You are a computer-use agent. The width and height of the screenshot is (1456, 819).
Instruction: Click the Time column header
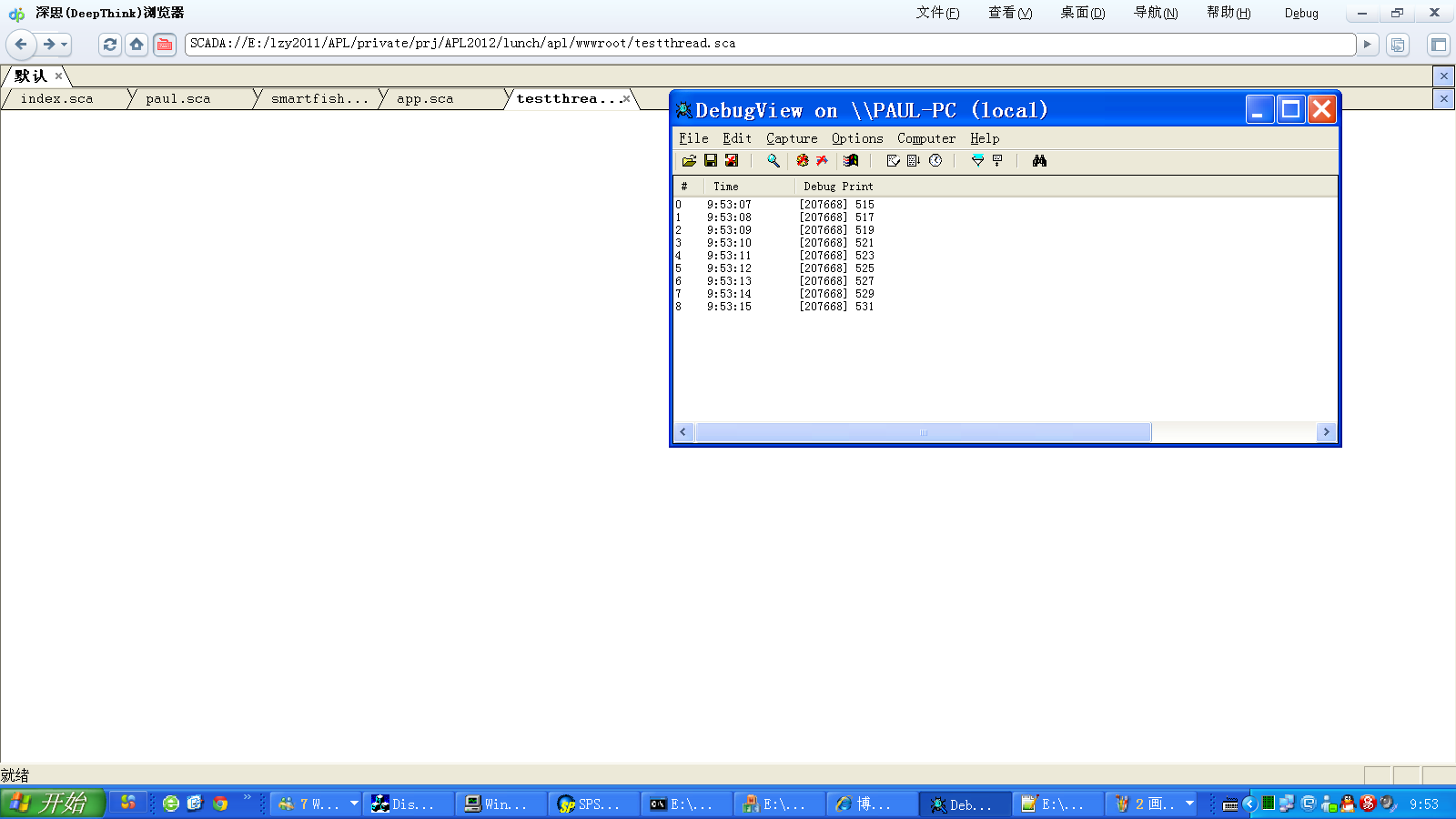748,187
